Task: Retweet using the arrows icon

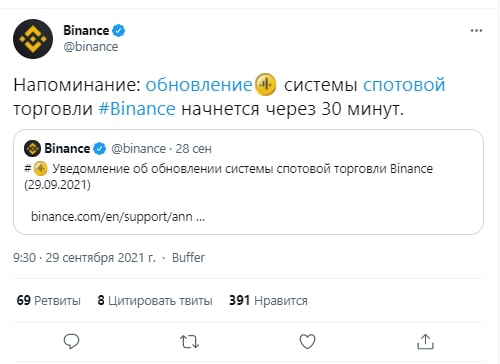Action: tap(189, 342)
